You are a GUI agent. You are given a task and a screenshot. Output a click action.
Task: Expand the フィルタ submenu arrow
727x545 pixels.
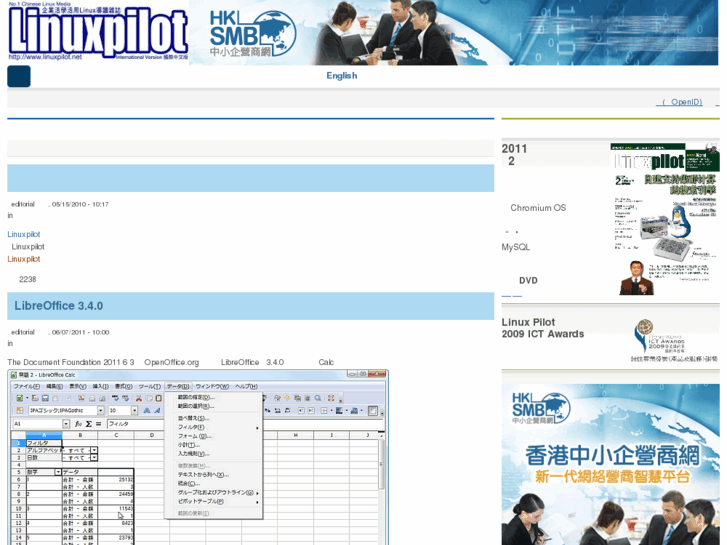(x=257, y=428)
